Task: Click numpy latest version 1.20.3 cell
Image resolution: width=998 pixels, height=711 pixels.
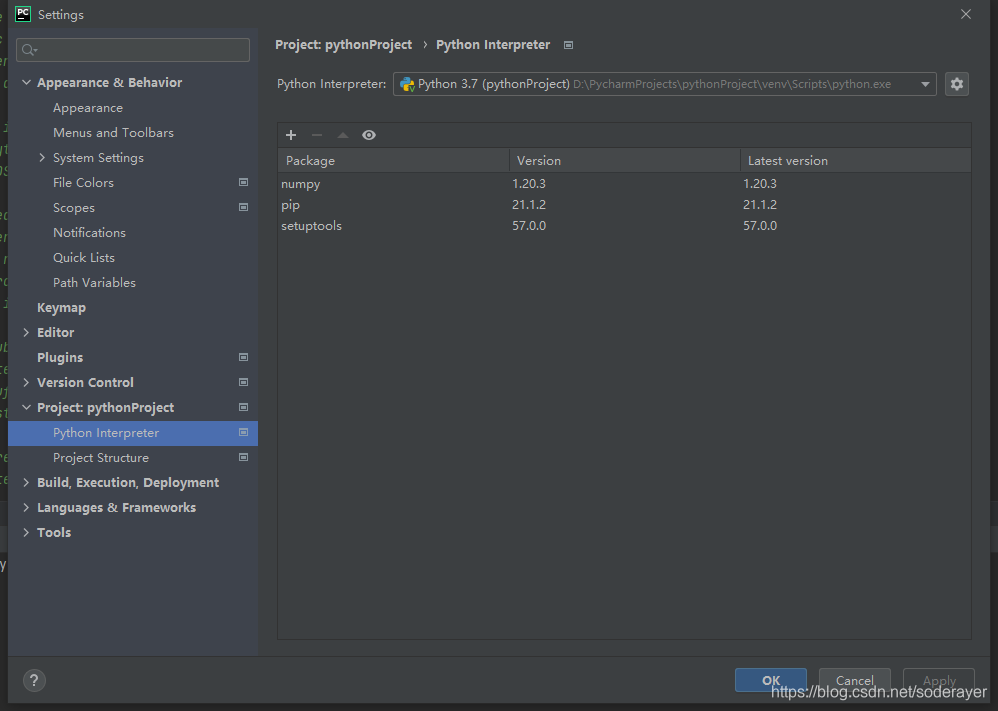Action: coord(760,183)
